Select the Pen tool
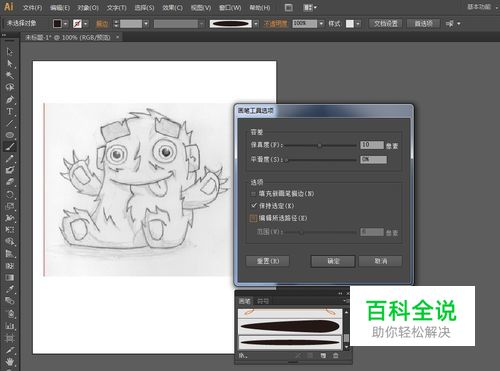 coord(10,99)
